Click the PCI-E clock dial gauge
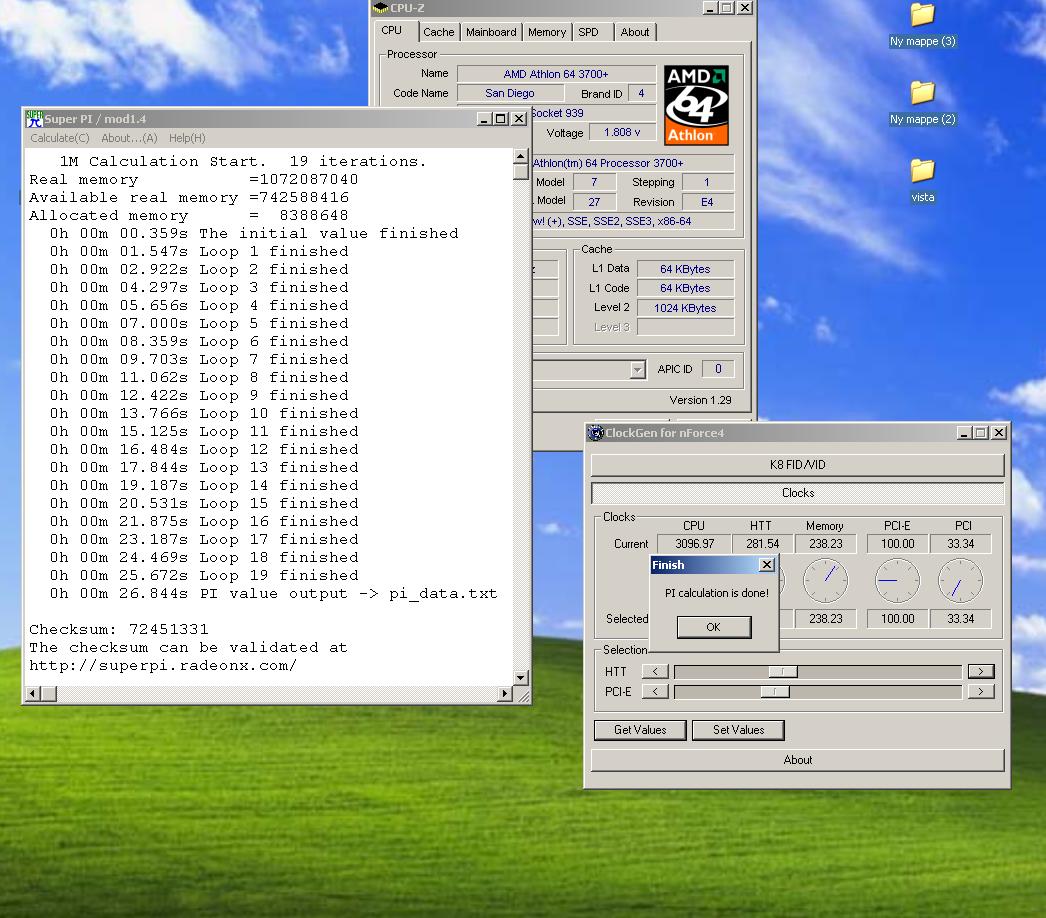This screenshot has width=1046, height=918. point(897,581)
